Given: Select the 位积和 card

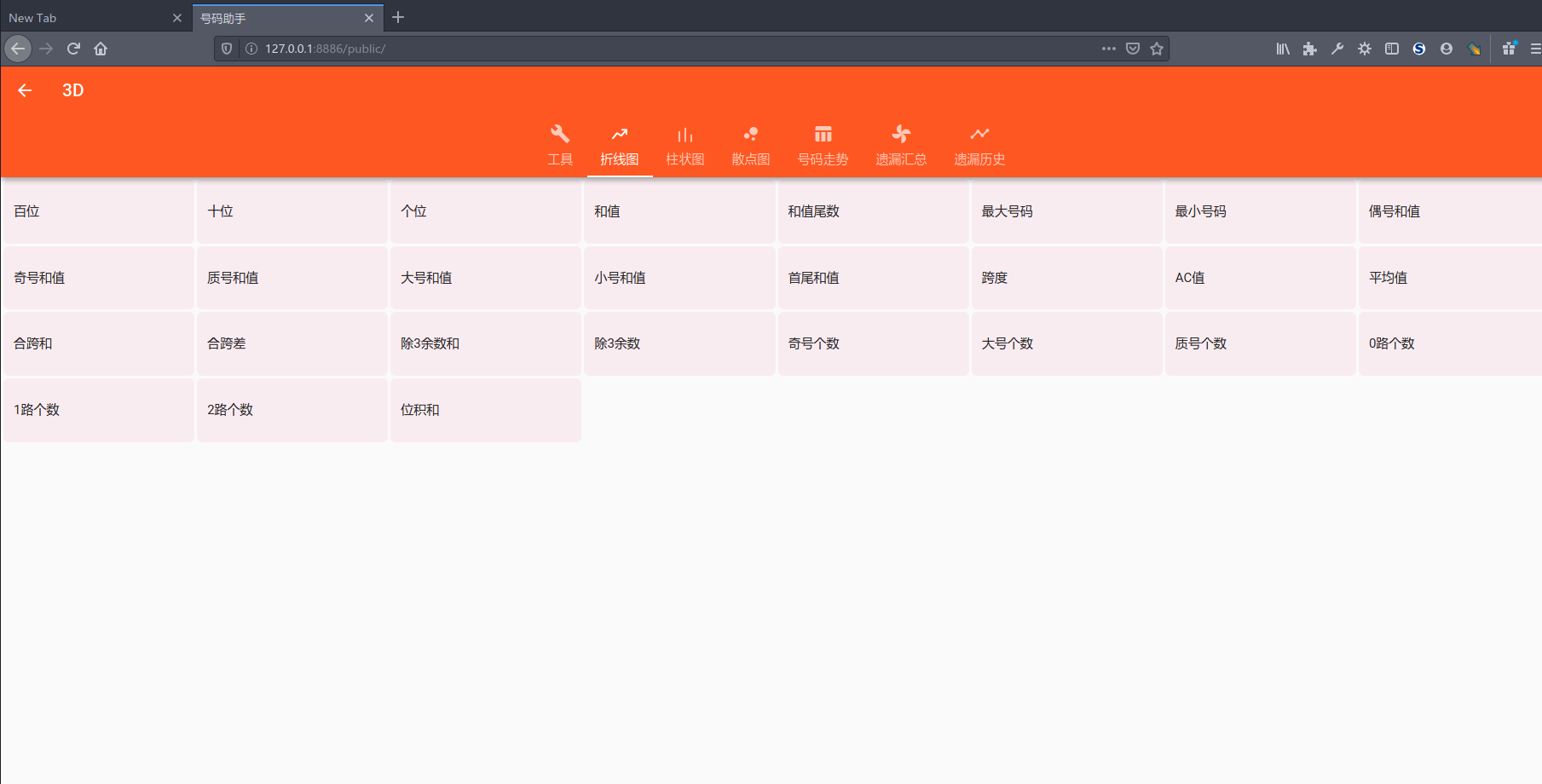Looking at the screenshot, I should point(486,410).
